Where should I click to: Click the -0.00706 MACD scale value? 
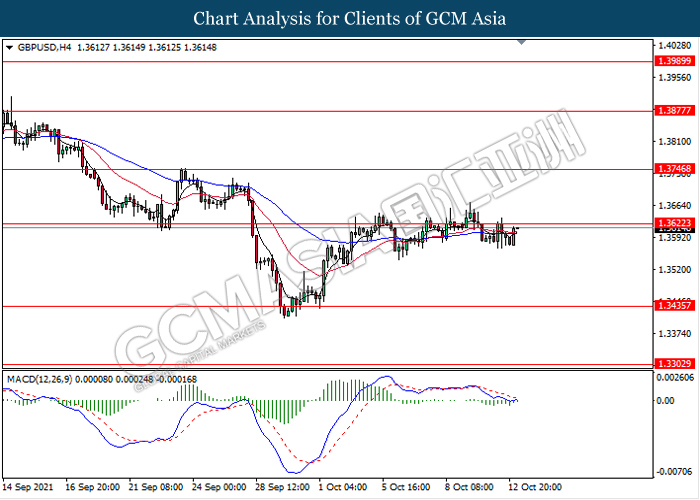pos(675,471)
